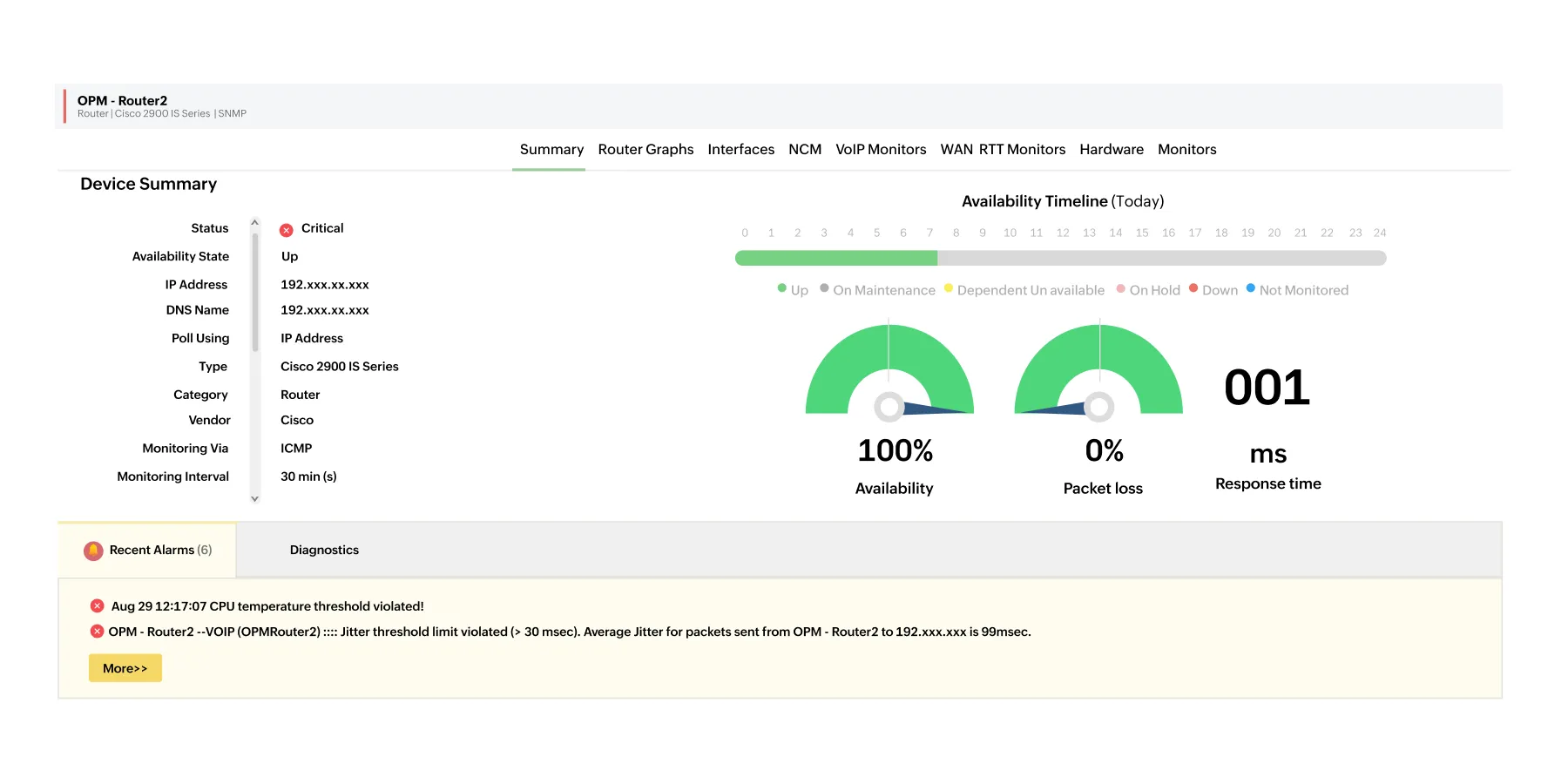Image resolution: width=1568 pixels, height=784 pixels.
Task: Click the CPU temperature alarm error icon
Action: click(x=97, y=606)
